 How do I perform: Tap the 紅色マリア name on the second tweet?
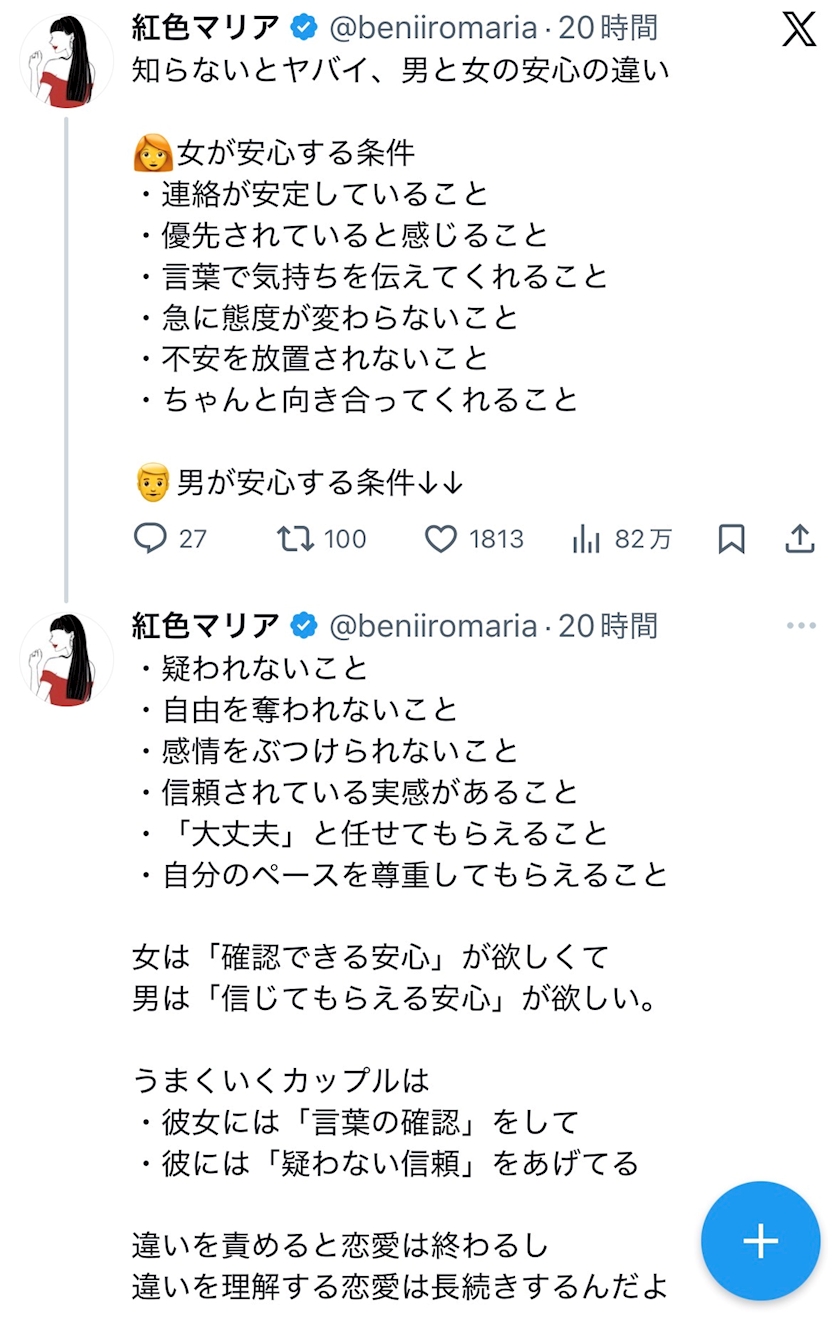206,626
